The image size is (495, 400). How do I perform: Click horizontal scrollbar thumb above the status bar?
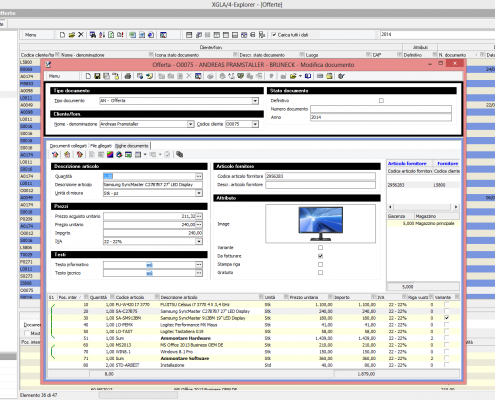coord(138,395)
